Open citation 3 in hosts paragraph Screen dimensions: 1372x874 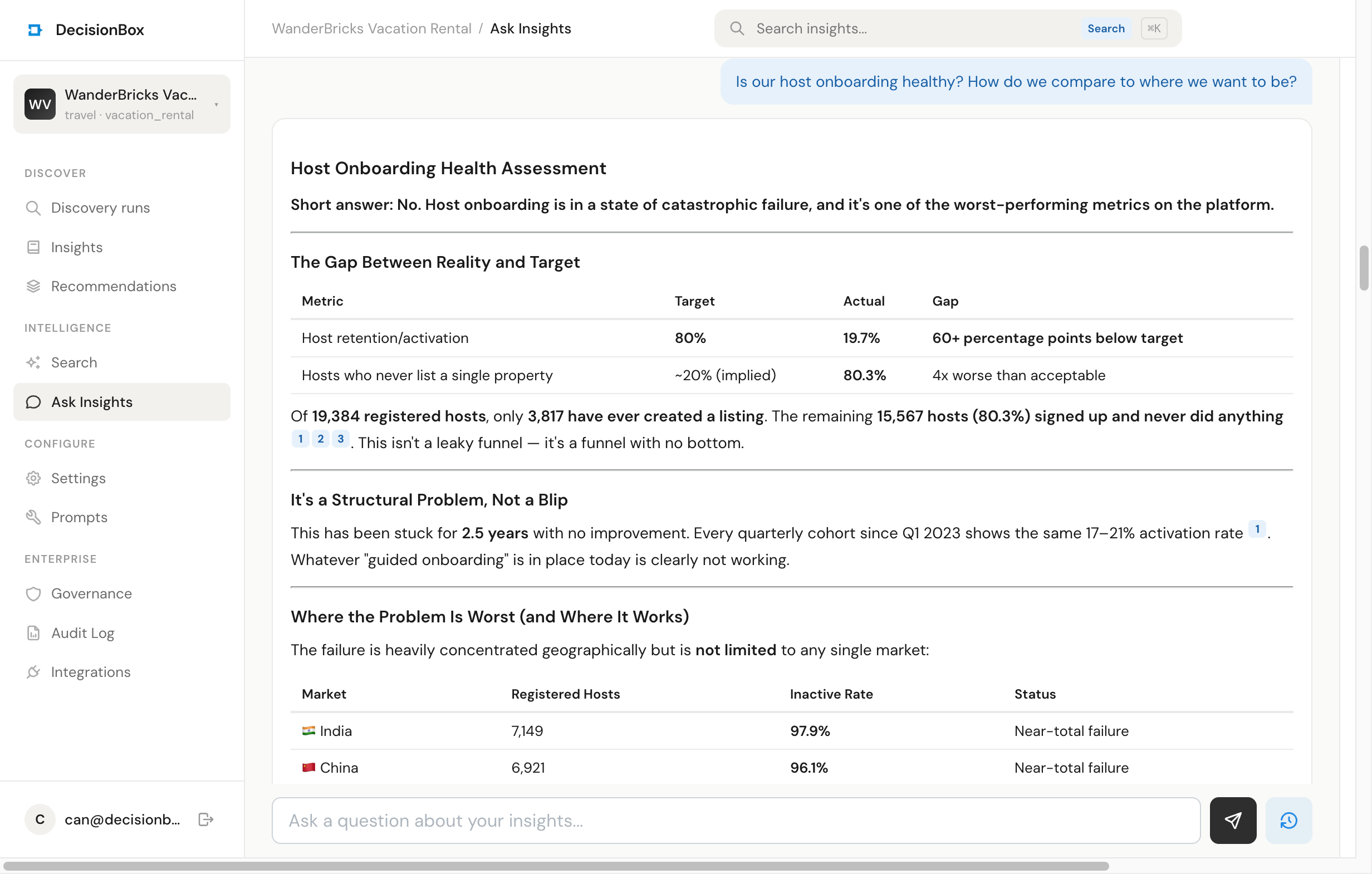pyautogui.click(x=341, y=439)
